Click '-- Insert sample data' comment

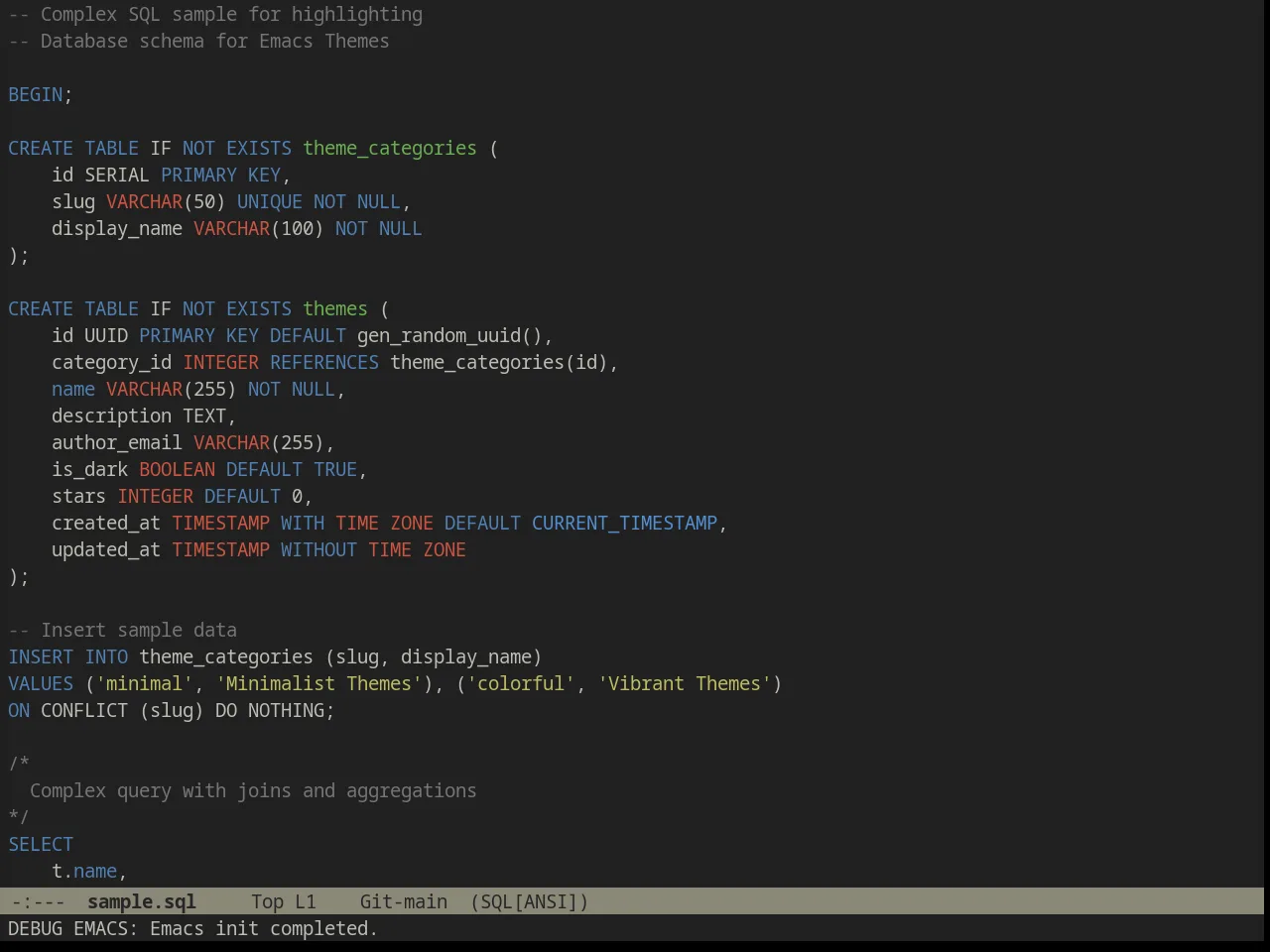pyautogui.click(x=122, y=630)
